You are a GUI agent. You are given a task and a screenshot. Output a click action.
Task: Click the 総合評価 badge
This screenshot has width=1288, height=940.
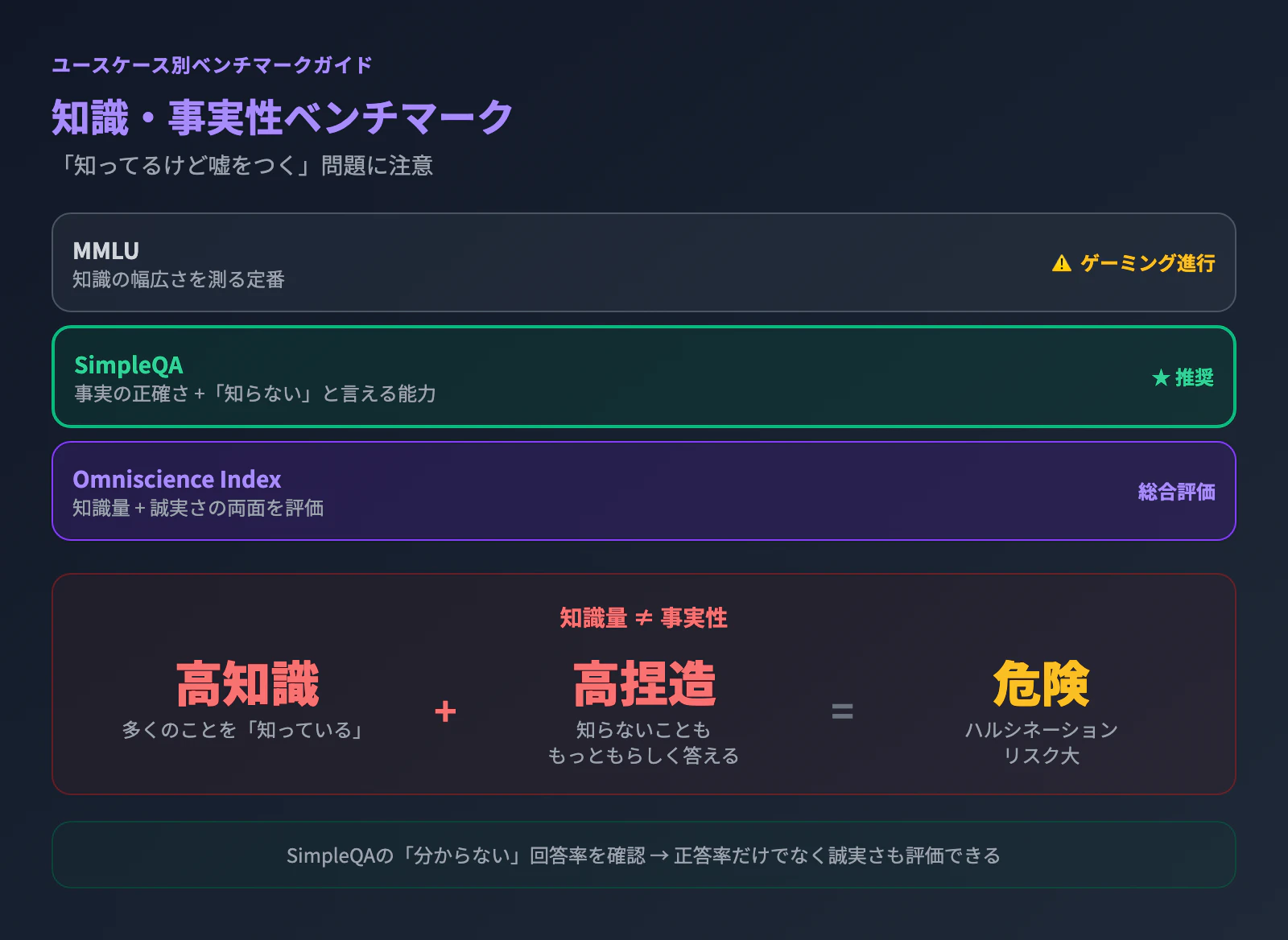point(1176,492)
